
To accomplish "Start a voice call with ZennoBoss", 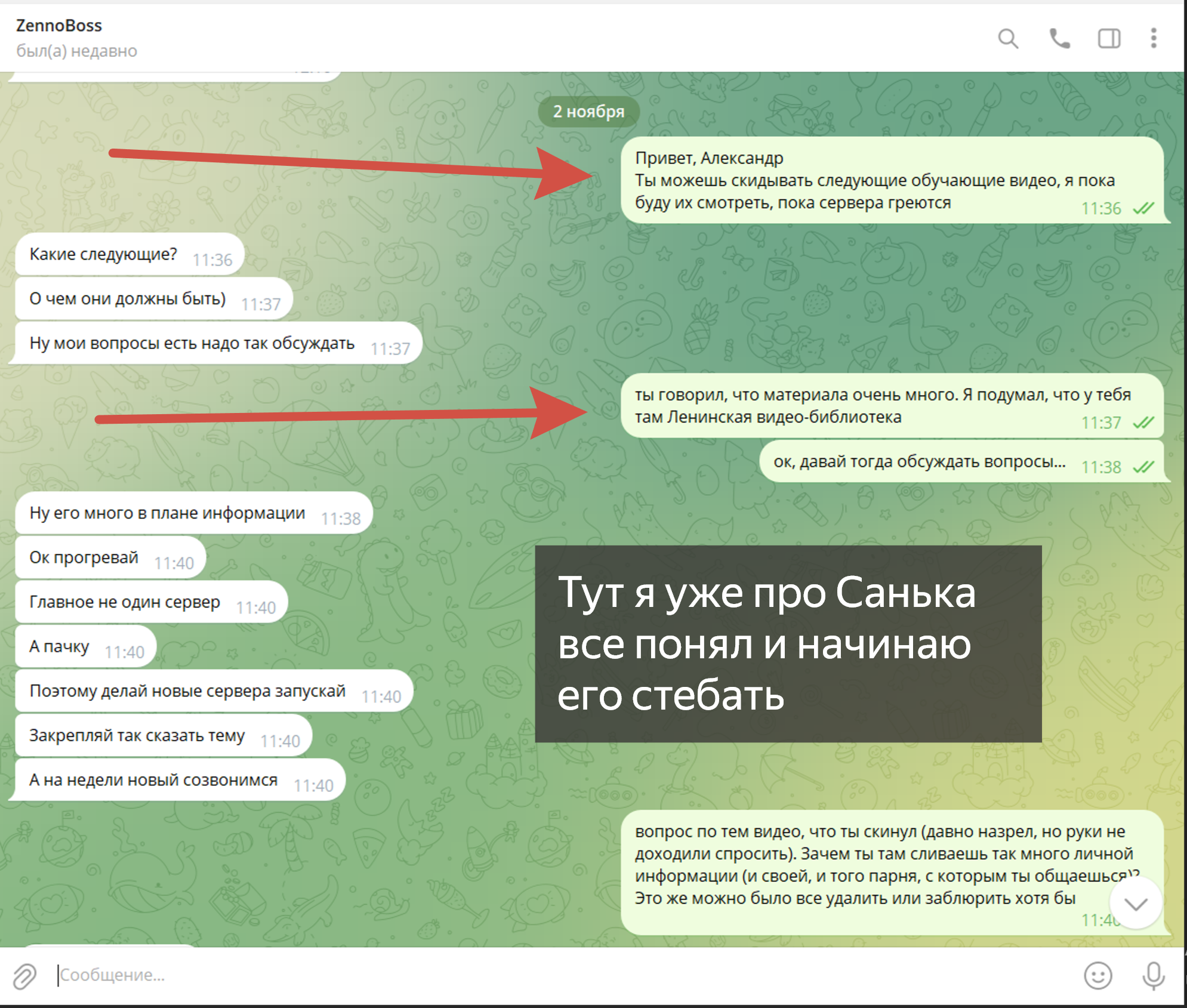I will pyautogui.click(x=1059, y=39).
